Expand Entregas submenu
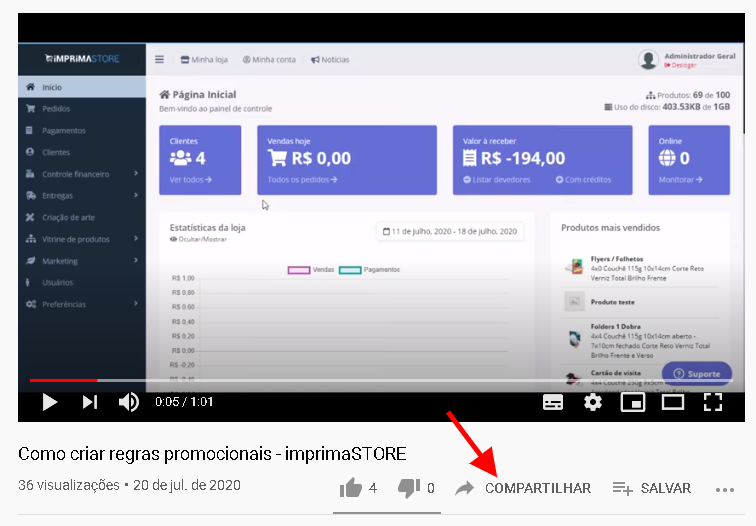Viewport: 756px width, 526px height. click(82, 195)
